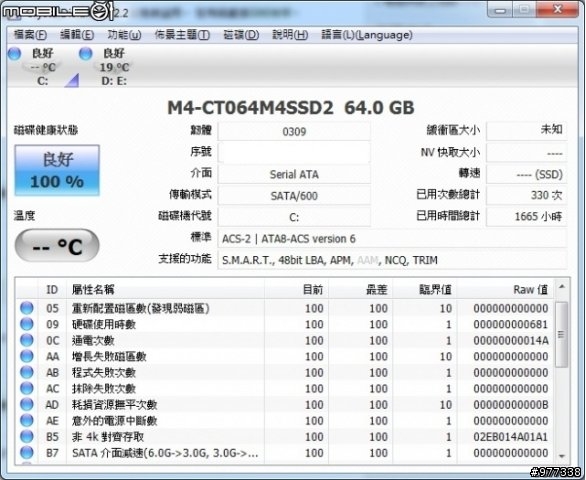Click the -- °C temperature button
Viewport: 586px width, 480px height.
(x=57, y=246)
